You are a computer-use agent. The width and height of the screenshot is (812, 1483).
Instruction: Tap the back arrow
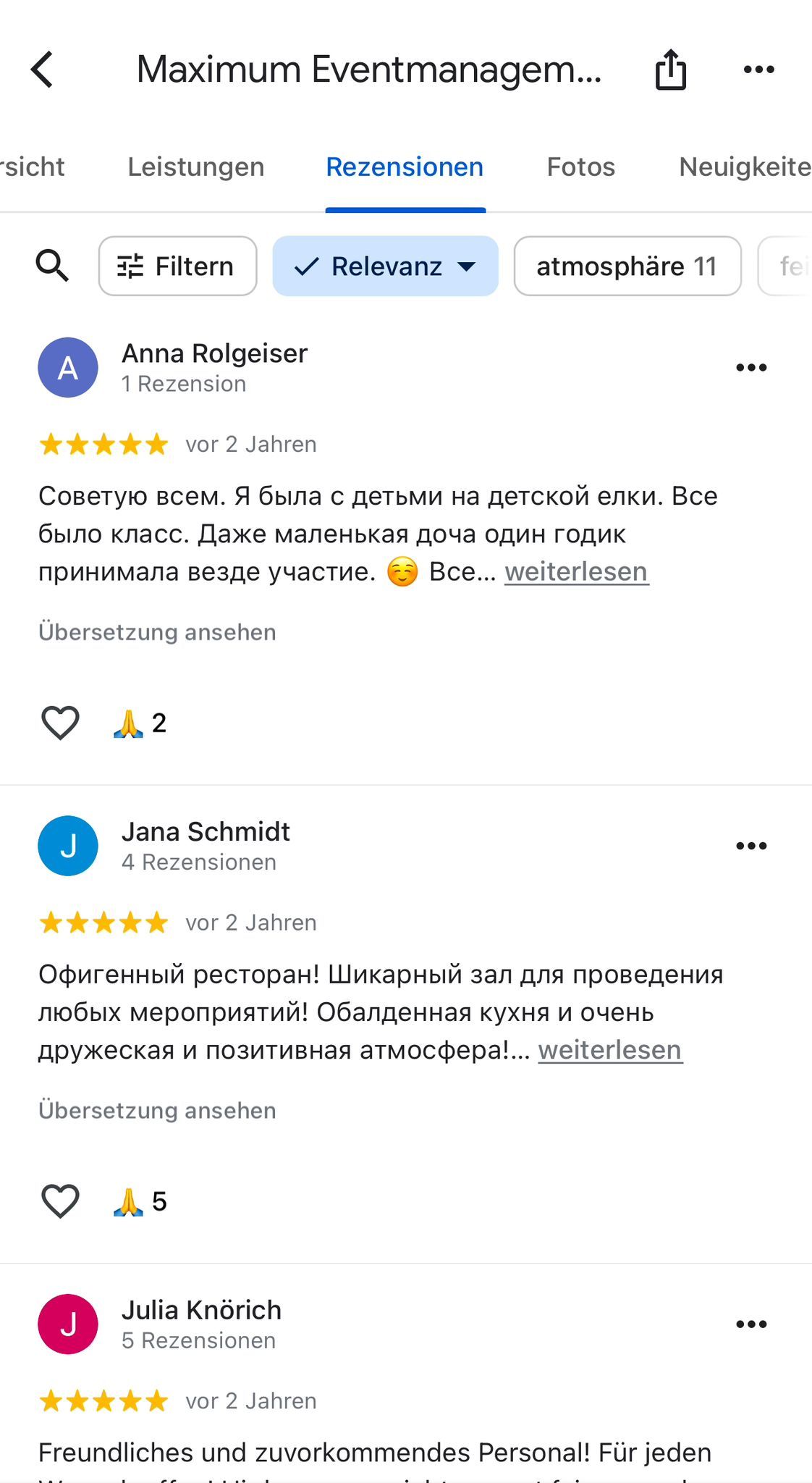point(43,70)
